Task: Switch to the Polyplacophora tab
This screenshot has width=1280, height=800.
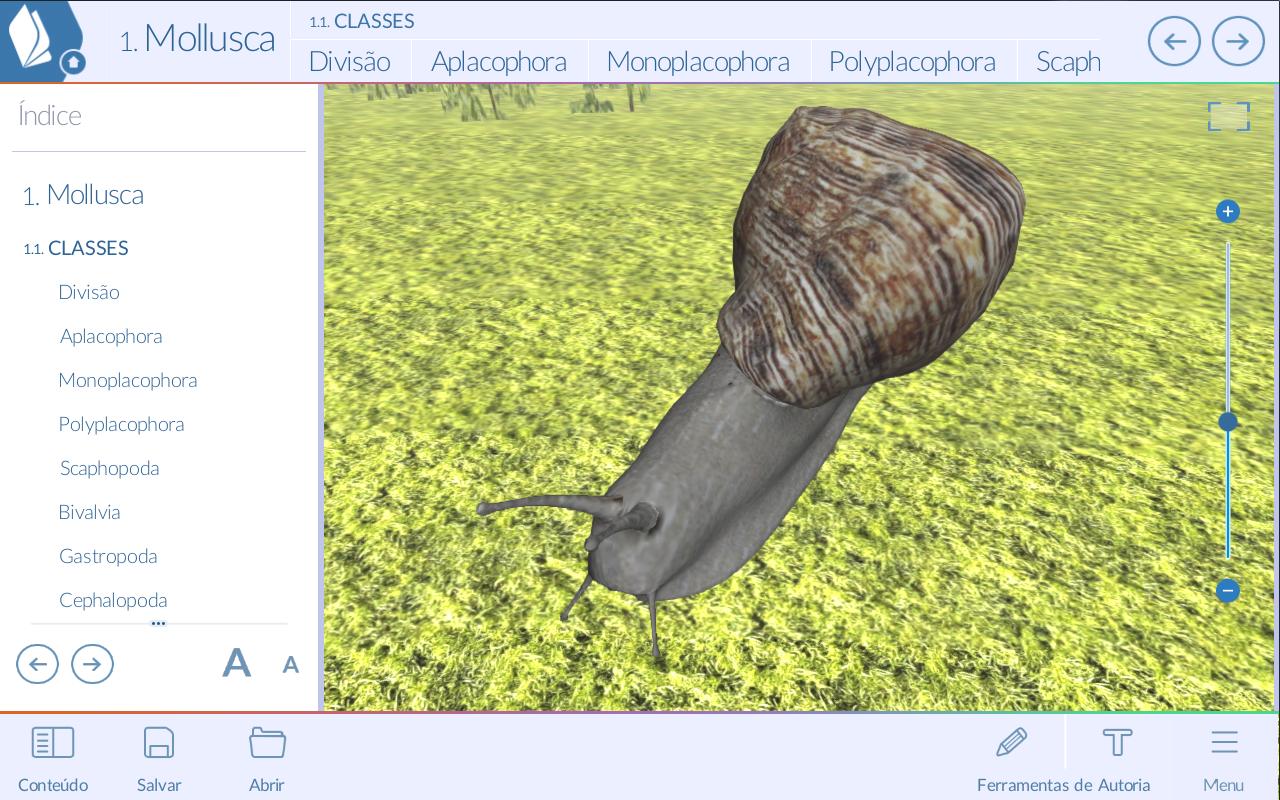Action: [912, 62]
